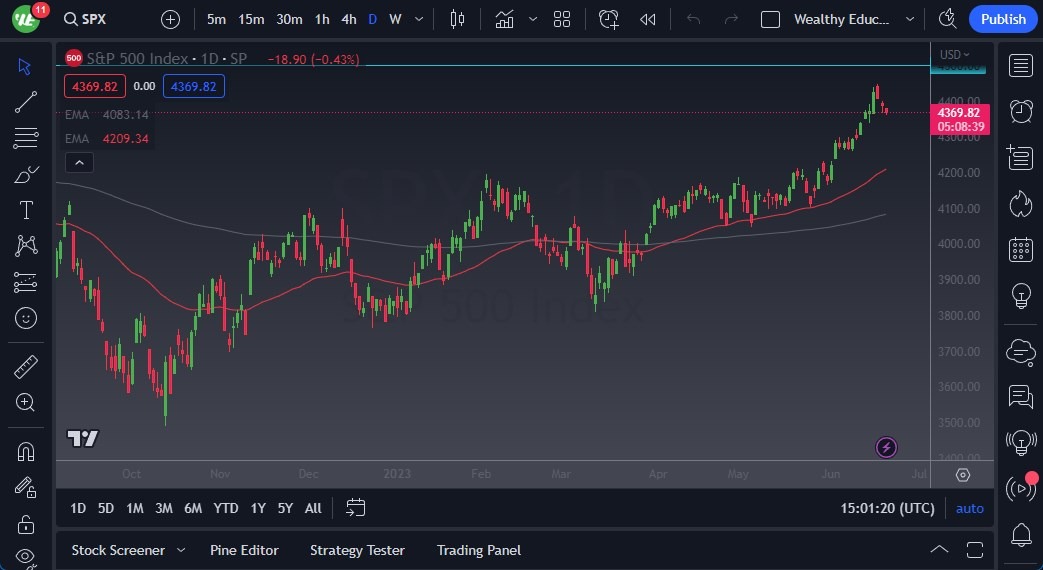This screenshot has width=1043, height=570.
Task: Expand the Stock Screener dropdown arrow
Action: pyautogui.click(x=181, y=550)
